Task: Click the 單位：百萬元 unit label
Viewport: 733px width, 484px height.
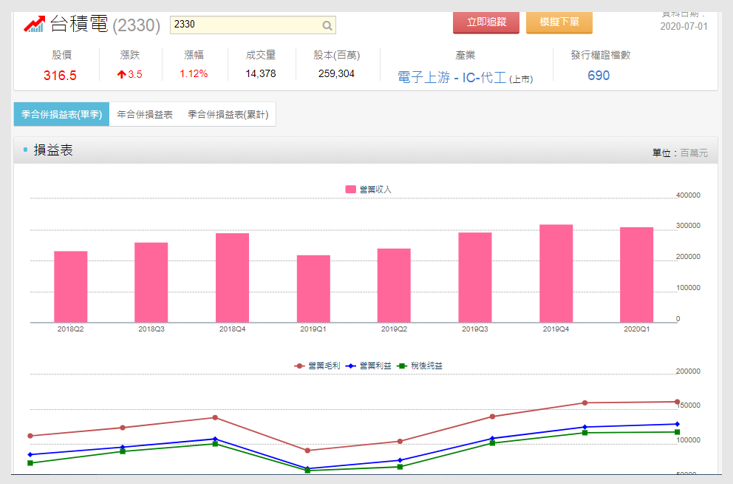Action: click(x=680, y=153)
